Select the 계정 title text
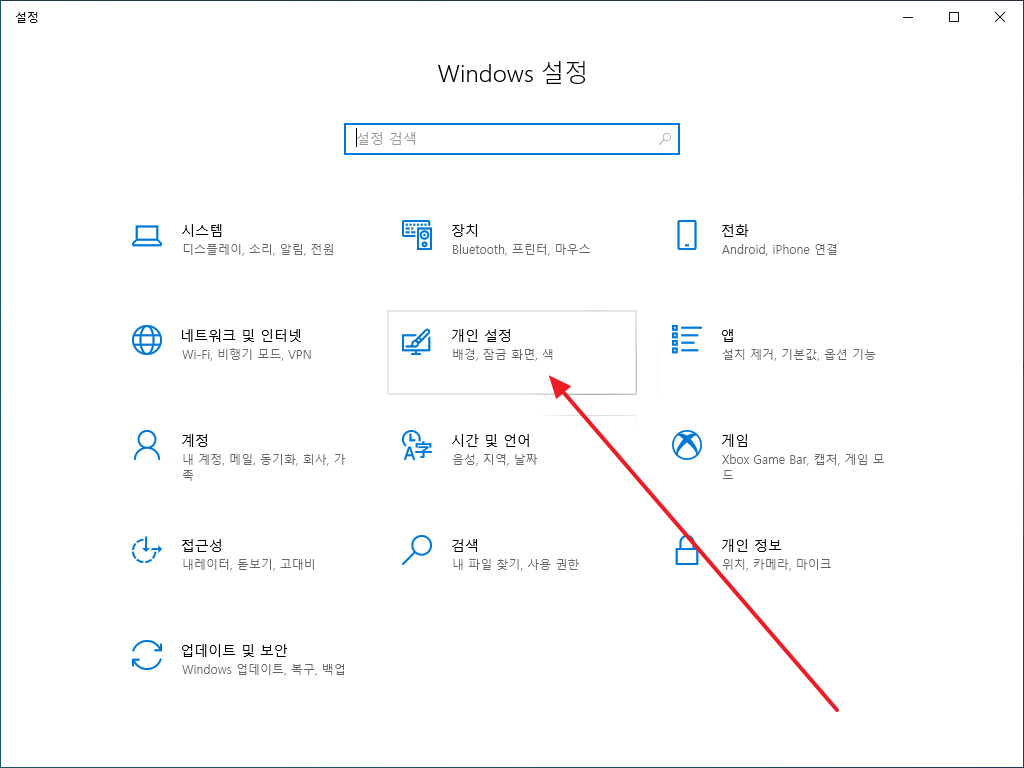Viewport: 1024px width, 768px height. [195, 440]
